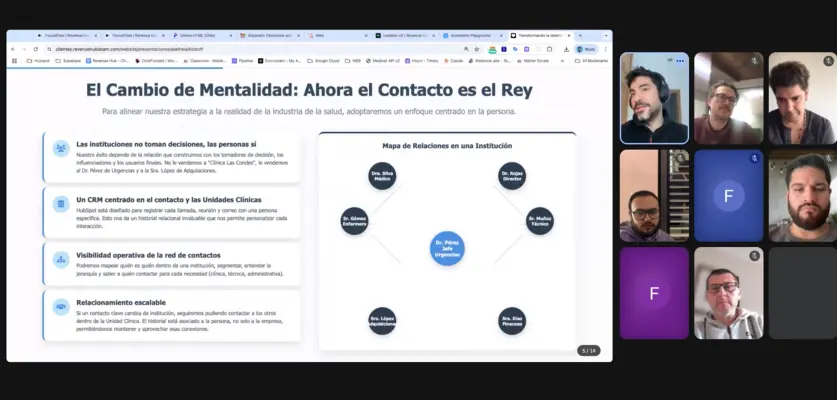The width and height of the screenshot is (837, 400).
Task: Go back using browser back arrow
Action: [x=13, y=49]
